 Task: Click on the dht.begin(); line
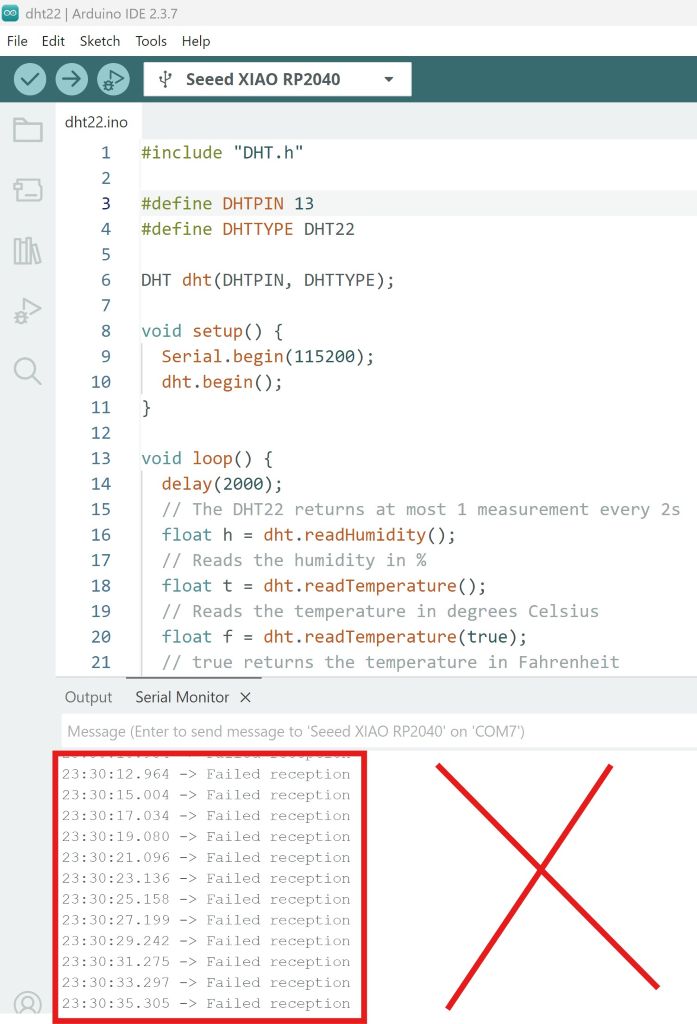222,382
